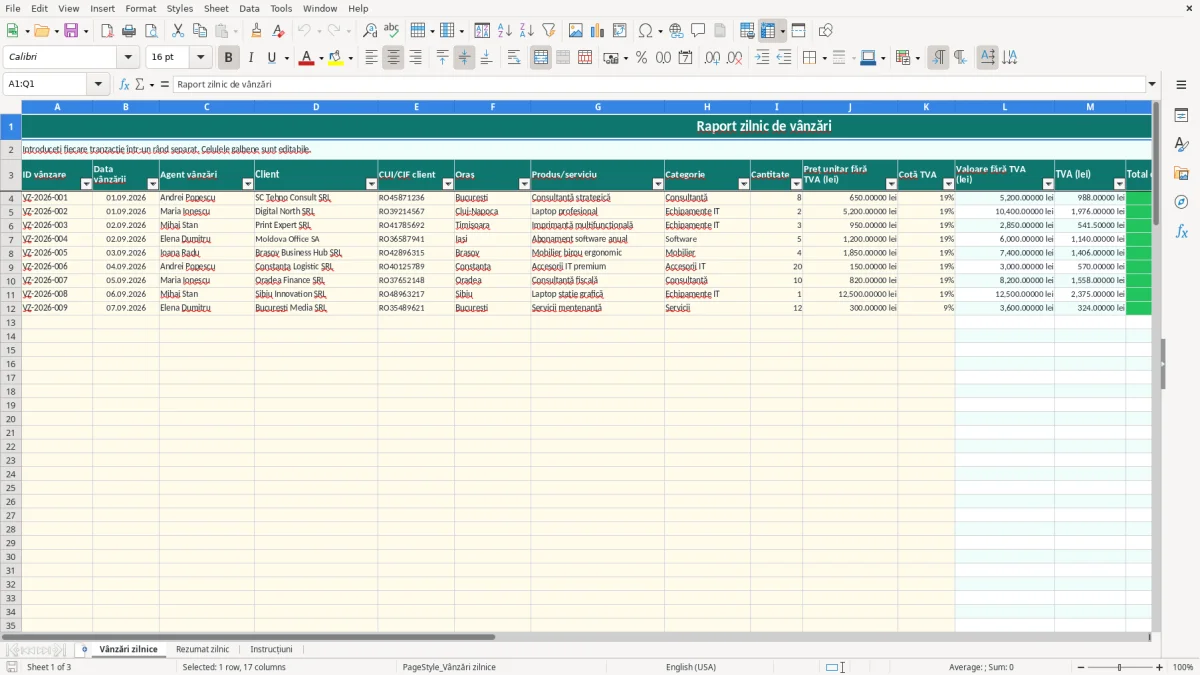Click the Export as PDF icon

tap(107, 31)
